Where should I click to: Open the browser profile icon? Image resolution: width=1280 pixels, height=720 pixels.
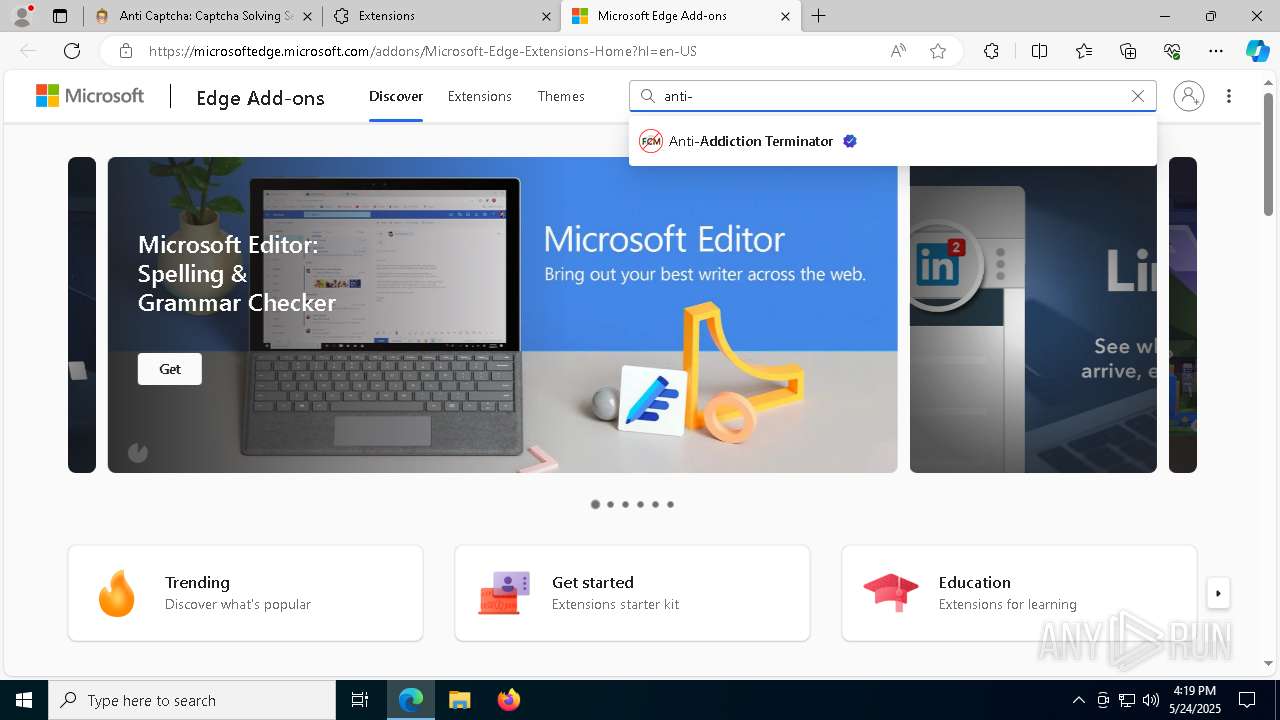click(21, 16)
